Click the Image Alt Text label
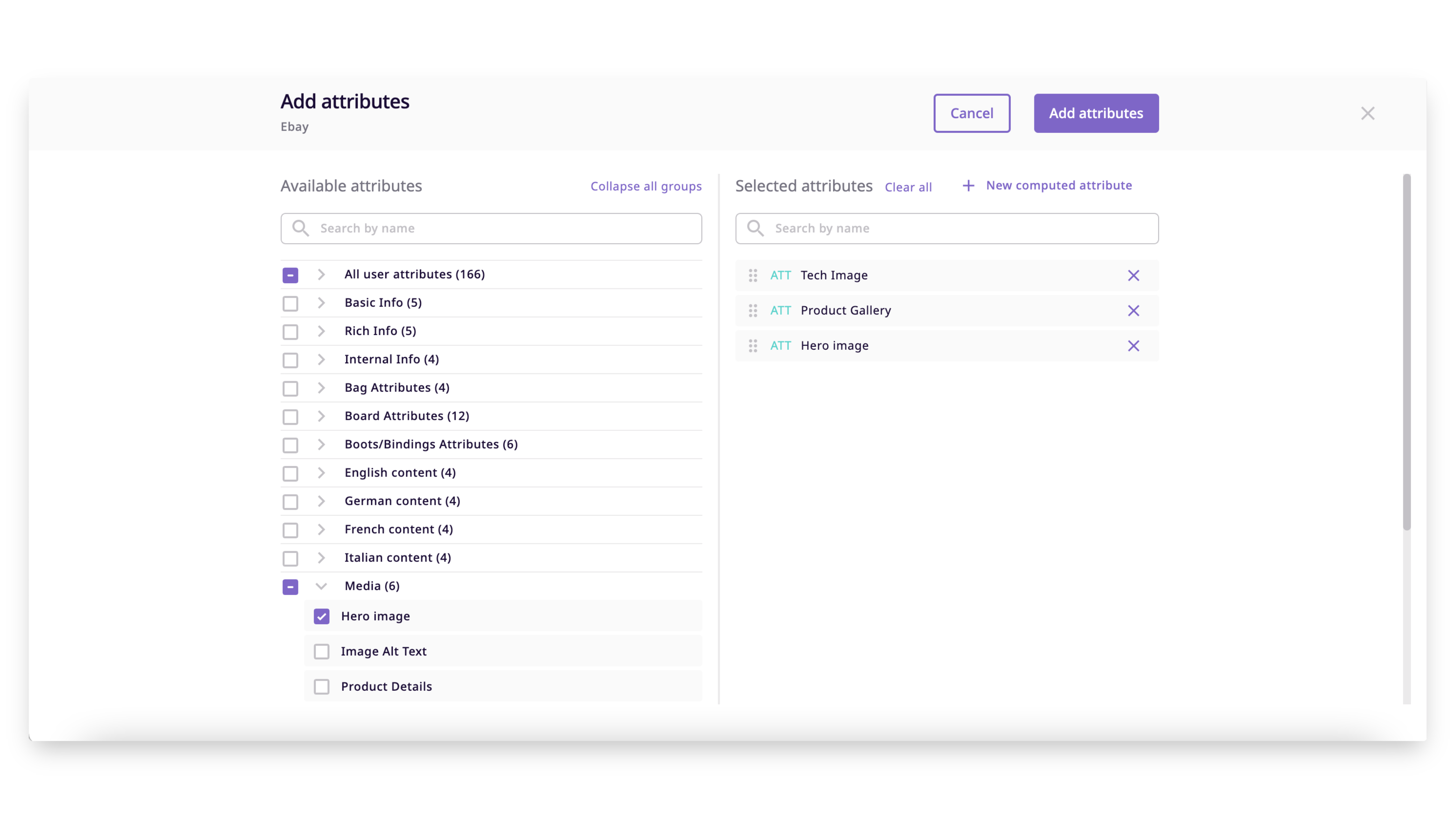Screen dimensions: 1456x819 (x=384, y=651)
